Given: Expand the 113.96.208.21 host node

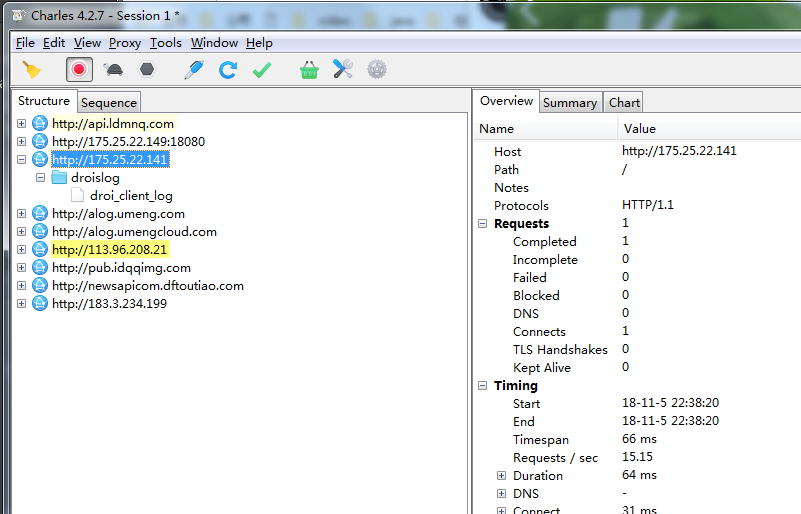Looking at the screenshot, I should point(21,249).
